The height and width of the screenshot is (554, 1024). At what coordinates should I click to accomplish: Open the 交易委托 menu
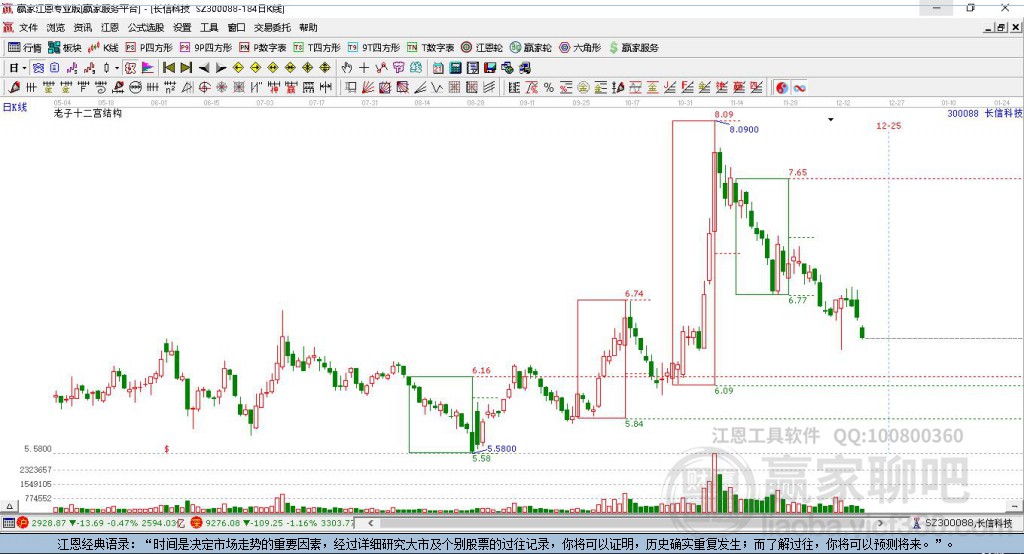(x=272, y=27)
